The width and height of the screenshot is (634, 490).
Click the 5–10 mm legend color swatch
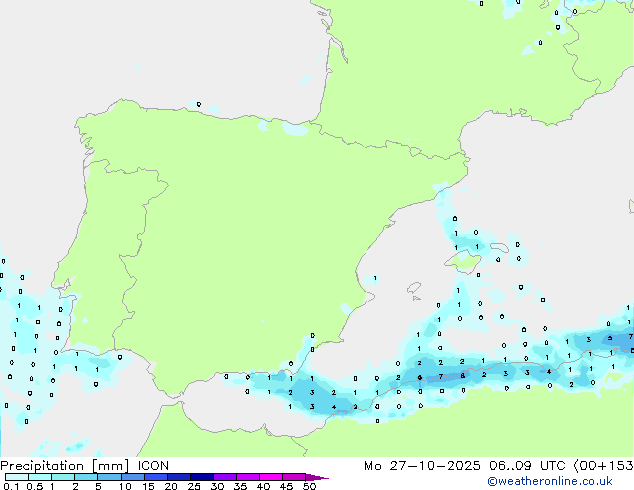(109, 477)
